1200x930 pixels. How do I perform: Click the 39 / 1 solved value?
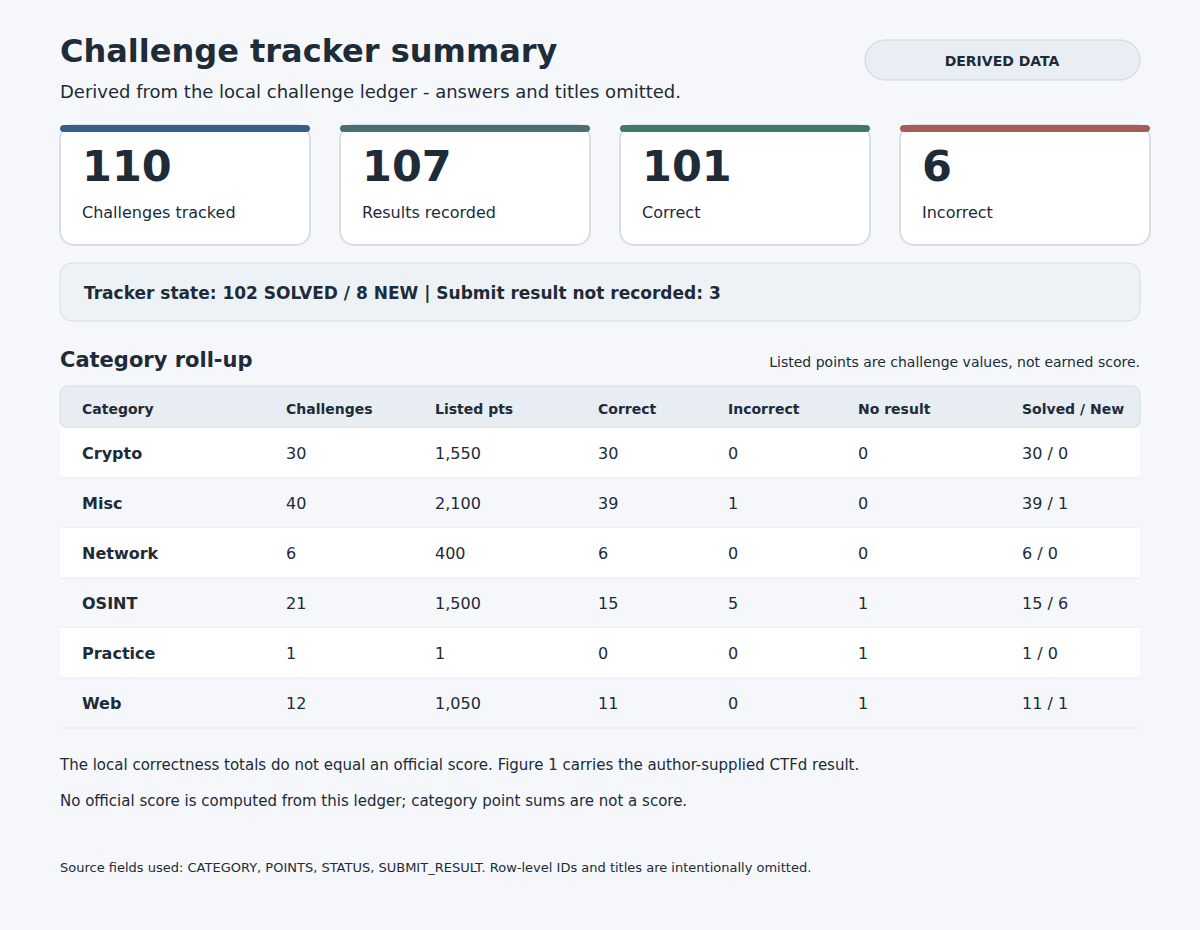(x=1045, y=503)
